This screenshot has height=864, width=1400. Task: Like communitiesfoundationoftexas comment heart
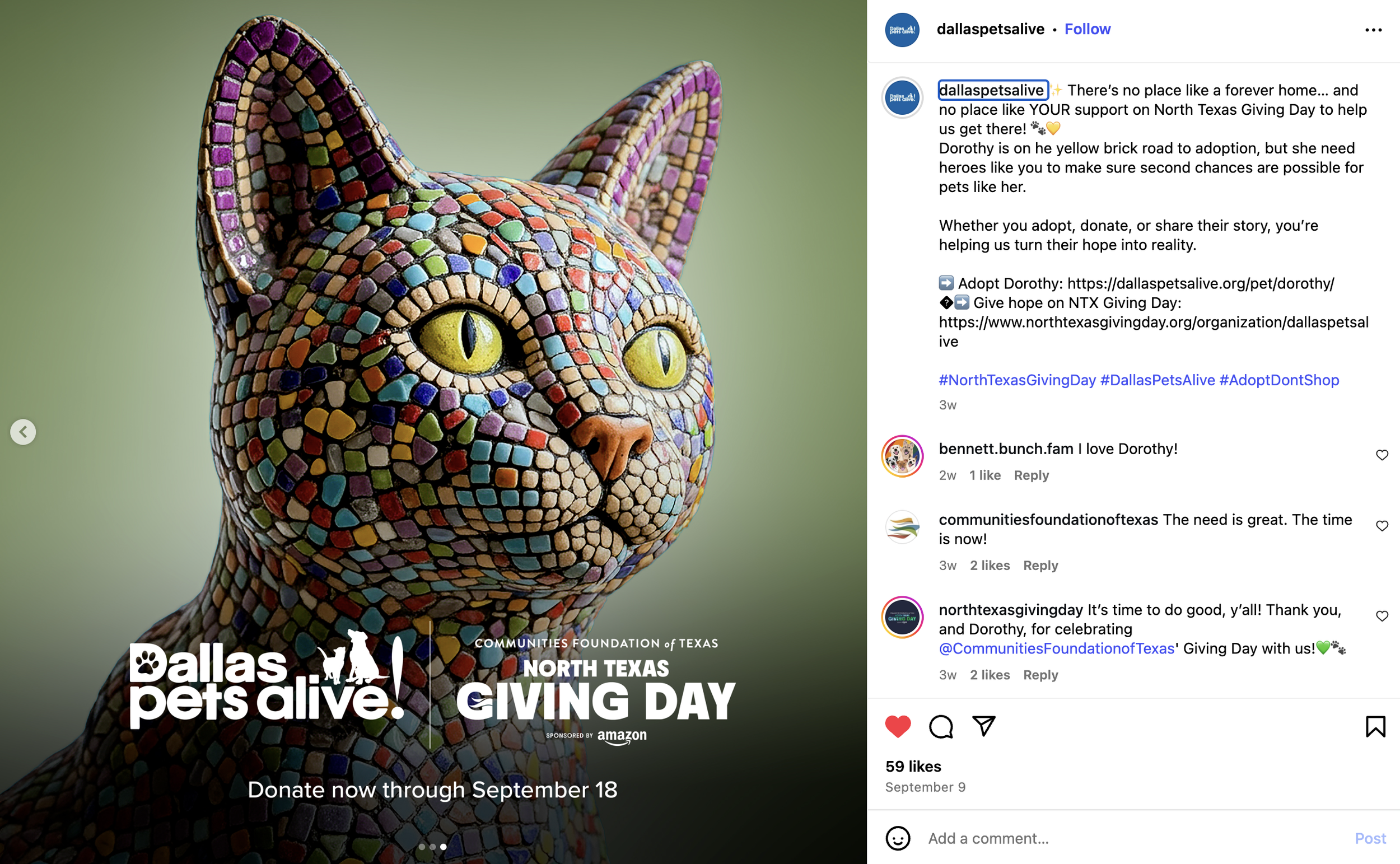(1382, 526)
